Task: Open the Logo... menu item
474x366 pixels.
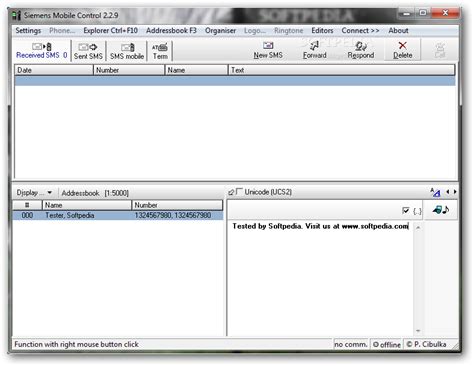Action: [255, 31]
